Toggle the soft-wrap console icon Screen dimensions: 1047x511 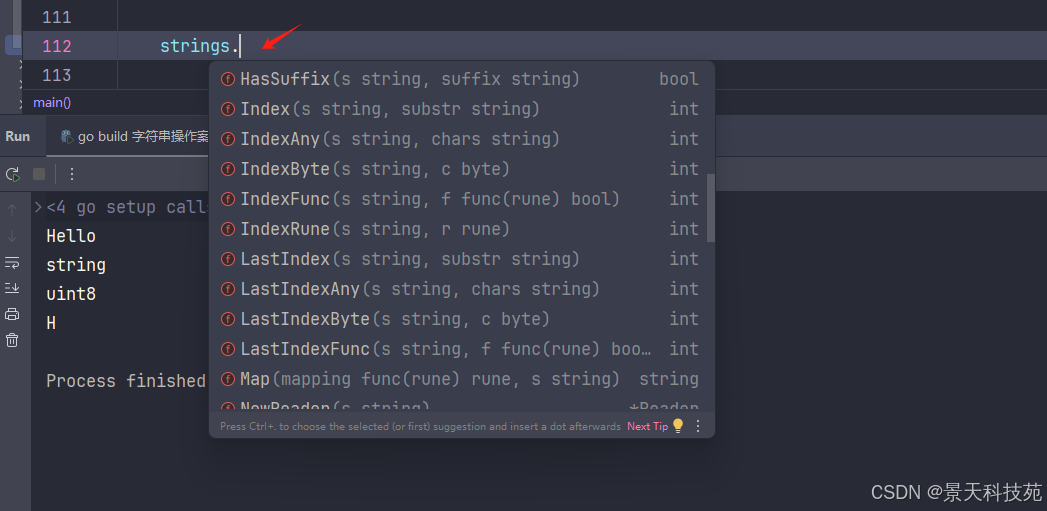(12, 262)
